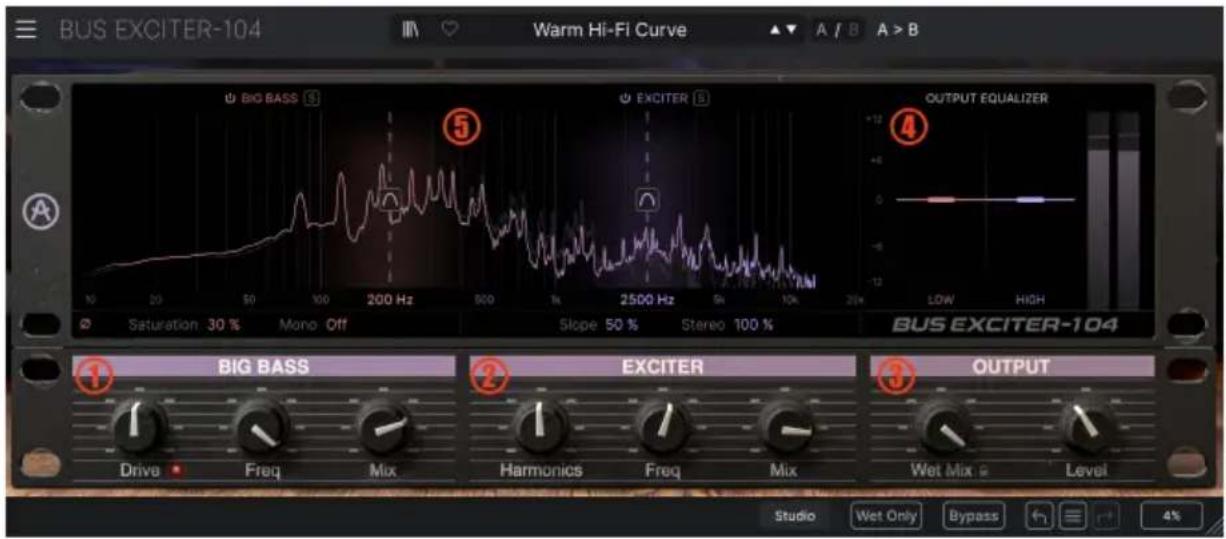Click the 2500 Hz frequency readout
The image size is (1226, 539).
click(647, 299)
